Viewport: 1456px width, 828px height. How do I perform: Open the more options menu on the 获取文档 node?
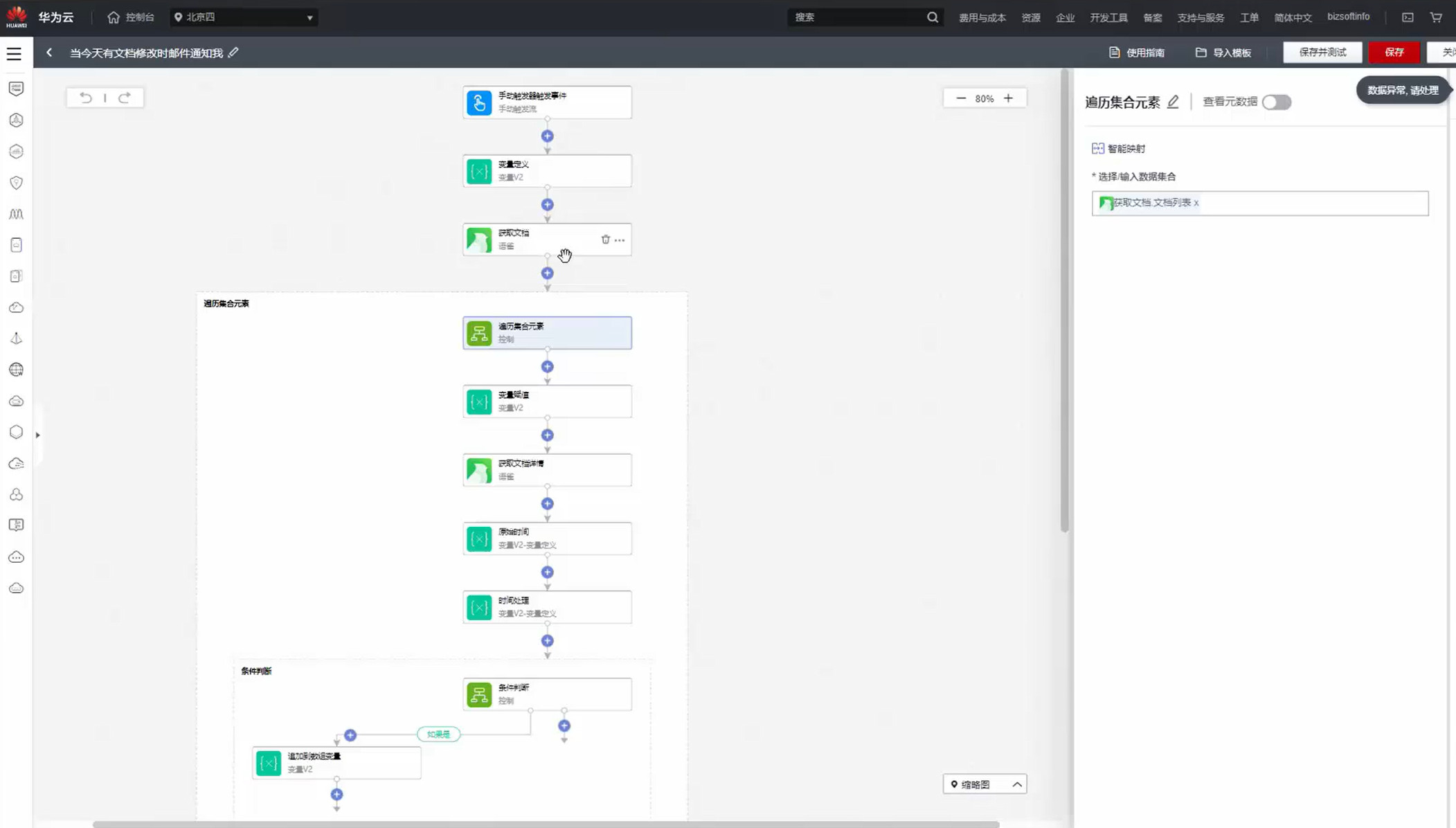pos(620,240)
